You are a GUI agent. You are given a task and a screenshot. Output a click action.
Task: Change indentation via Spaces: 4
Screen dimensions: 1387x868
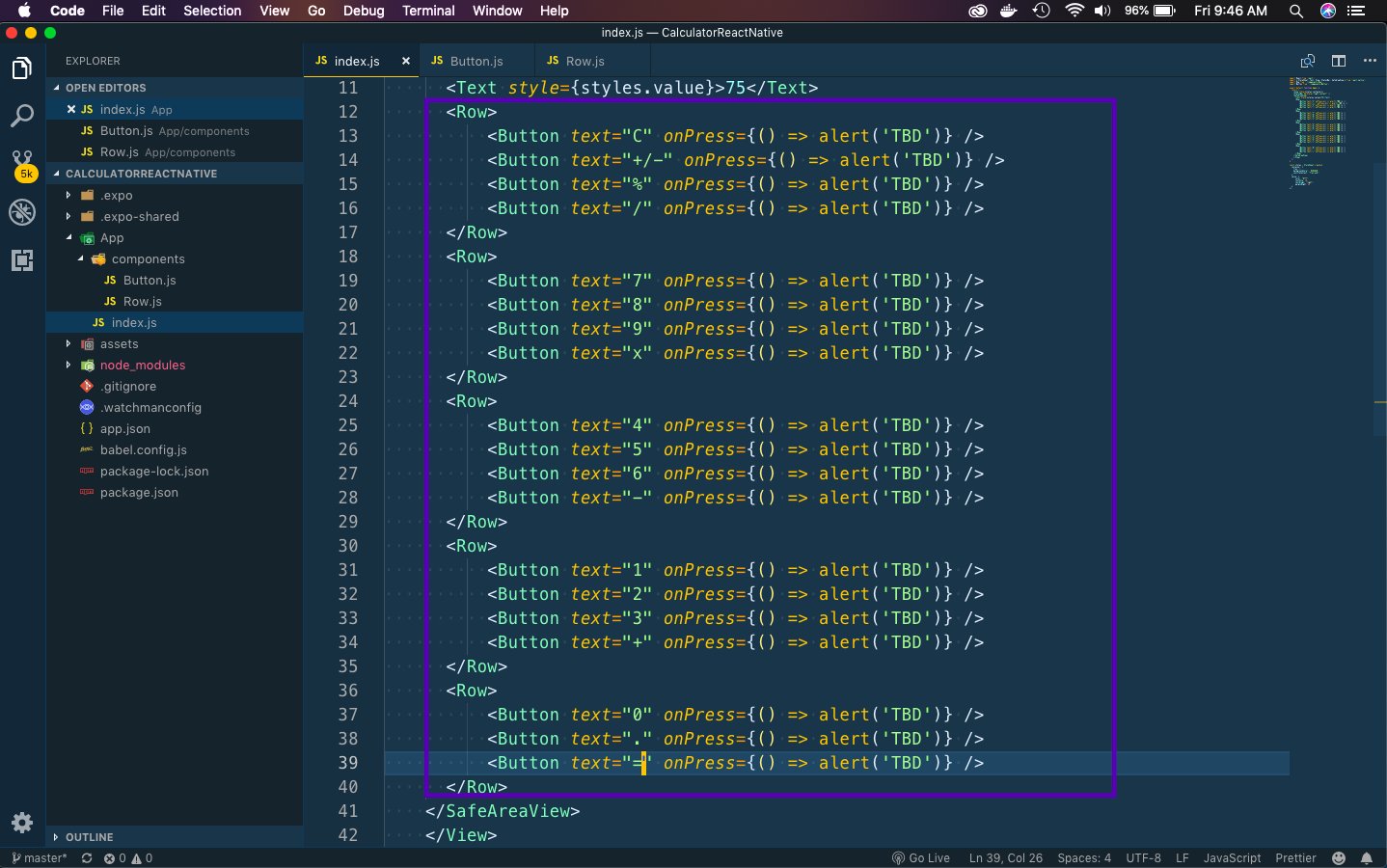coord(1084,858)
